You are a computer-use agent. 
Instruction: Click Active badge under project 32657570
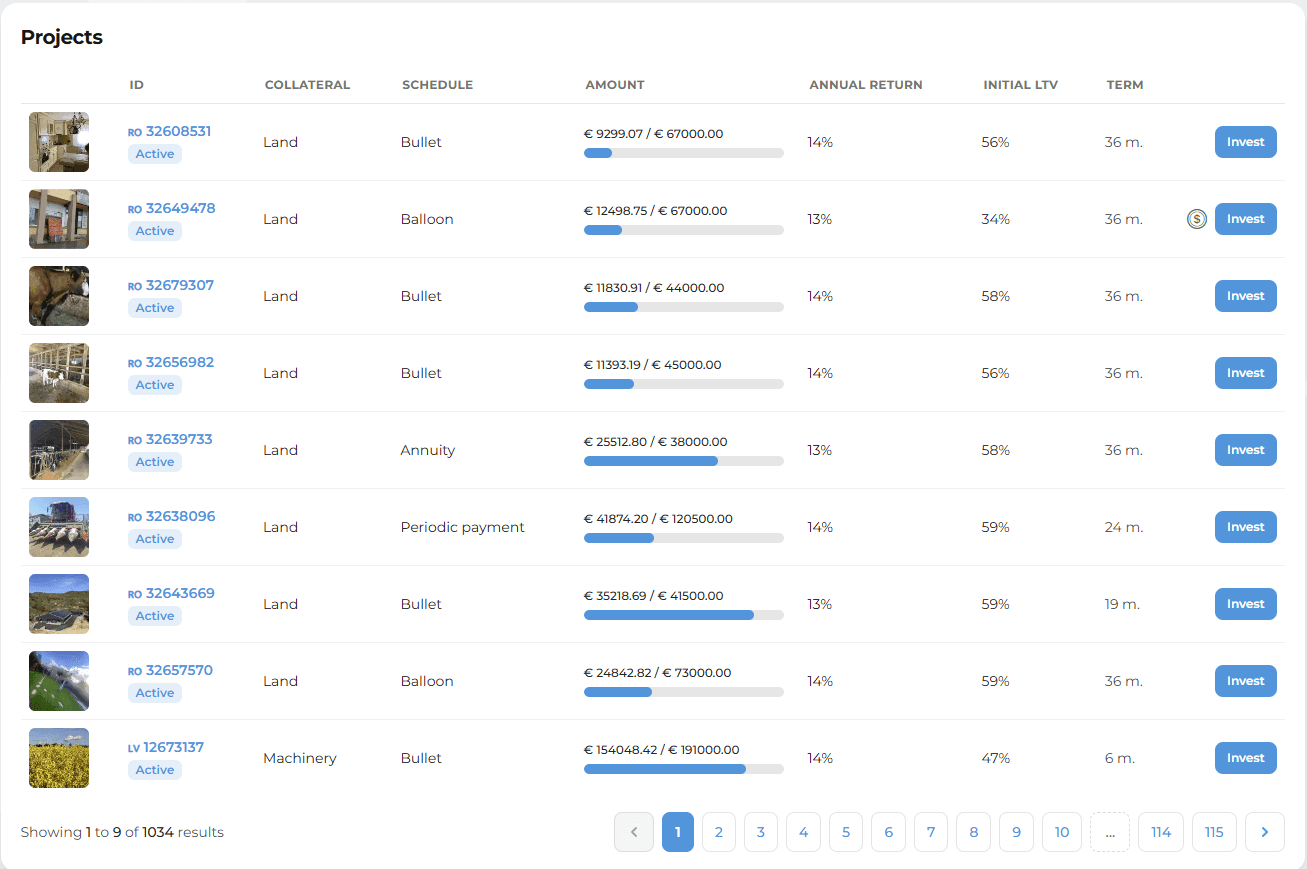(x=155, y=693)
